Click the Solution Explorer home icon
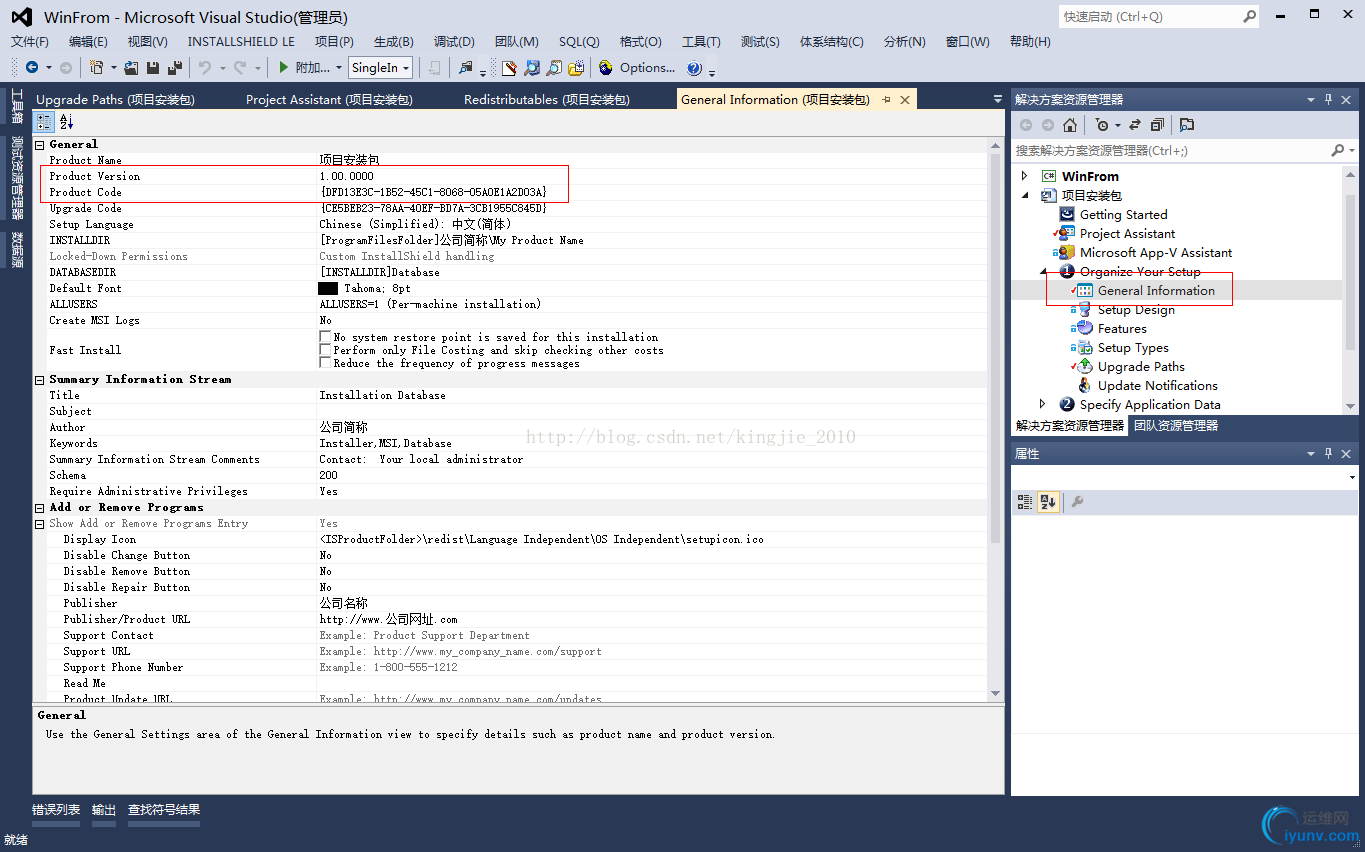This screenshot has width=1365, height=852. 1070,125
